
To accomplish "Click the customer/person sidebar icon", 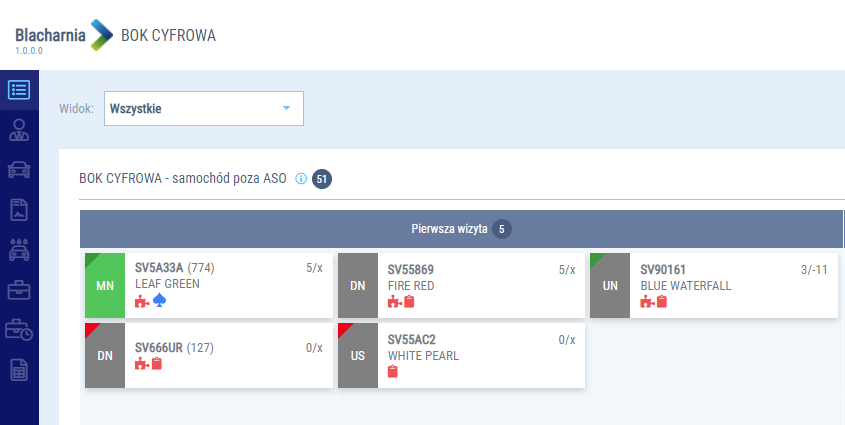I will tap(19, 129).
